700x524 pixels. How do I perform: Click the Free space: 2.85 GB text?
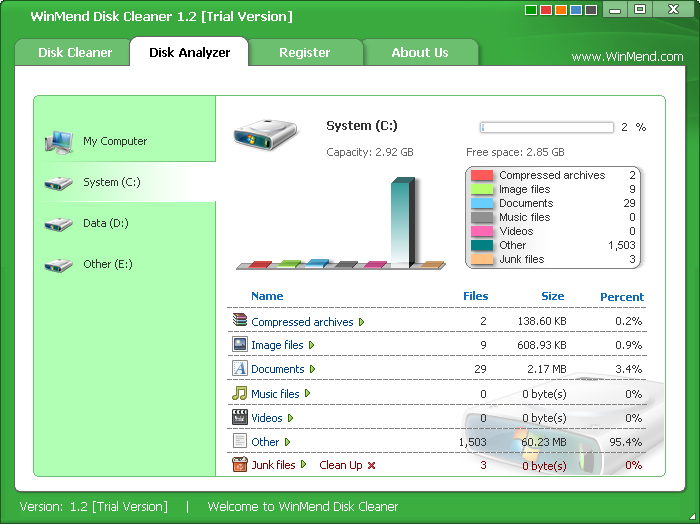coord(515,152)
